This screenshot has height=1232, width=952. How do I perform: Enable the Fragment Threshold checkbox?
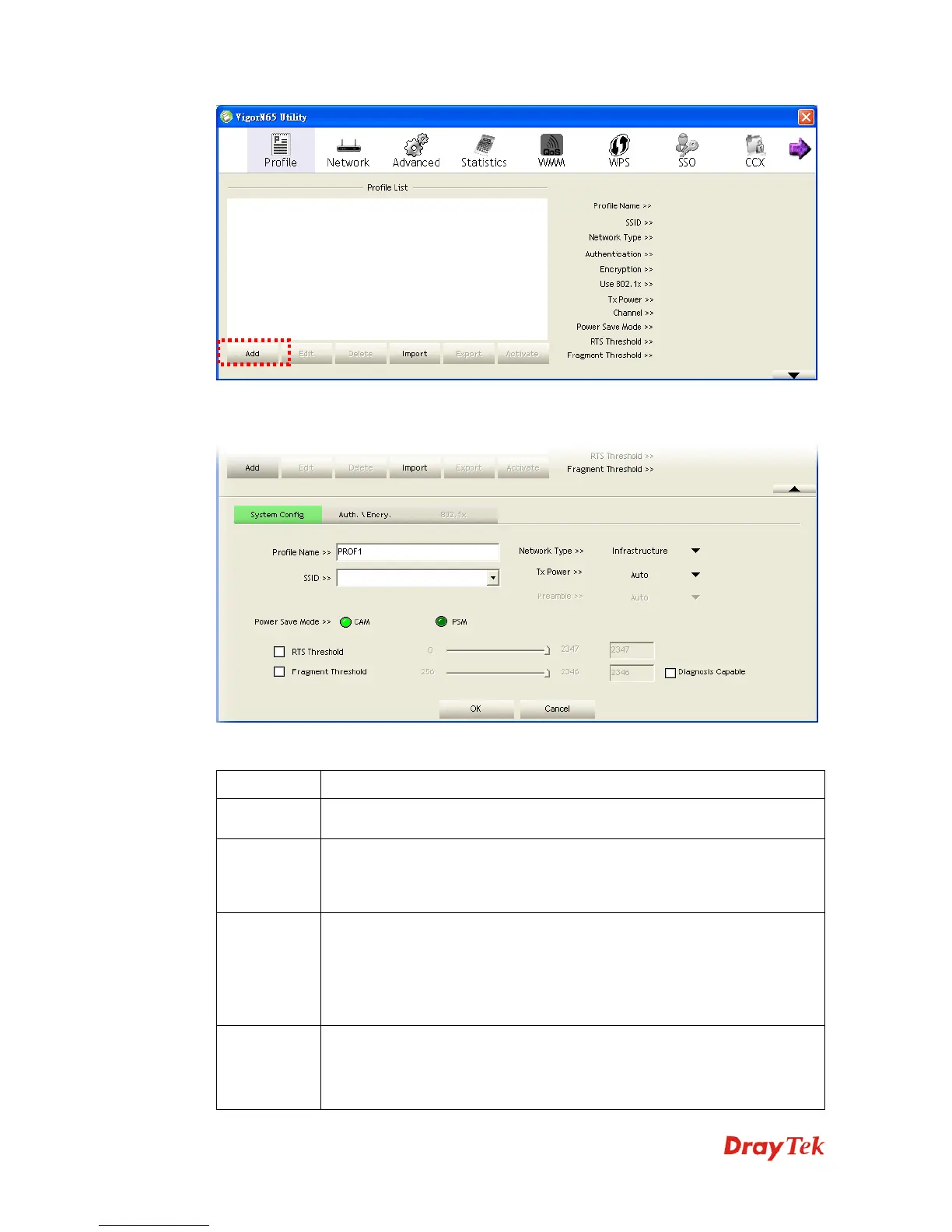[x=279, y=671]
